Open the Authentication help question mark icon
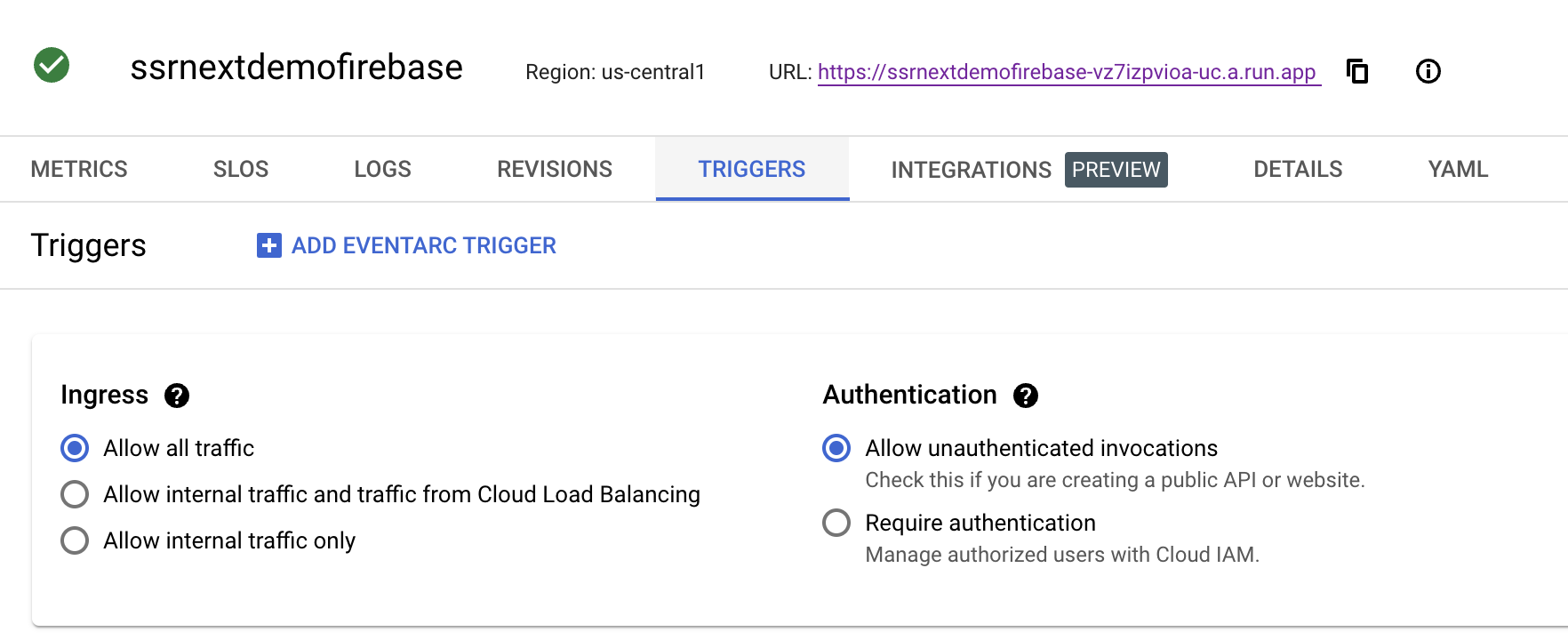 1026,396
